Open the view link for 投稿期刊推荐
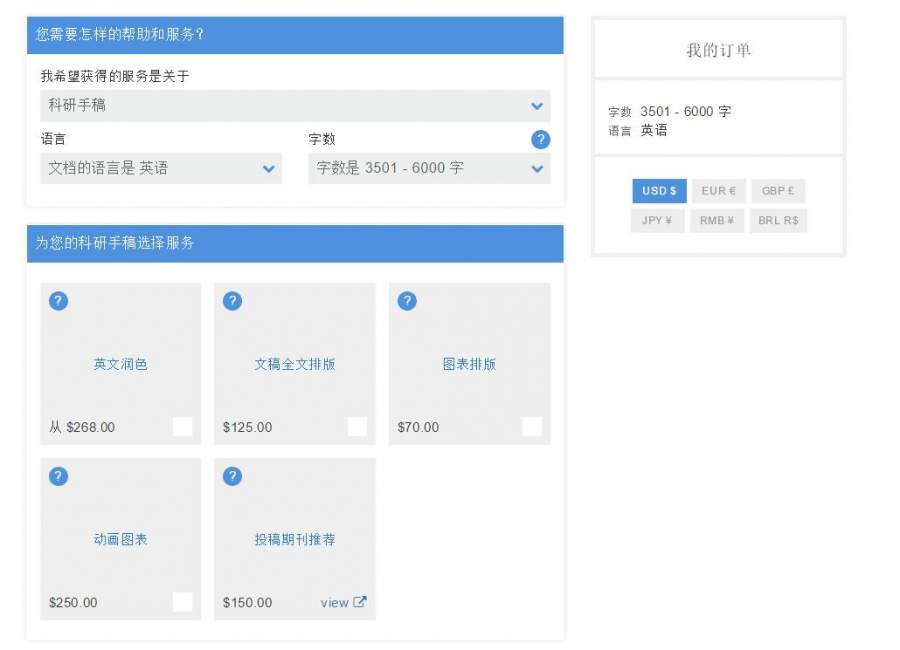 [x=334, y=602]
